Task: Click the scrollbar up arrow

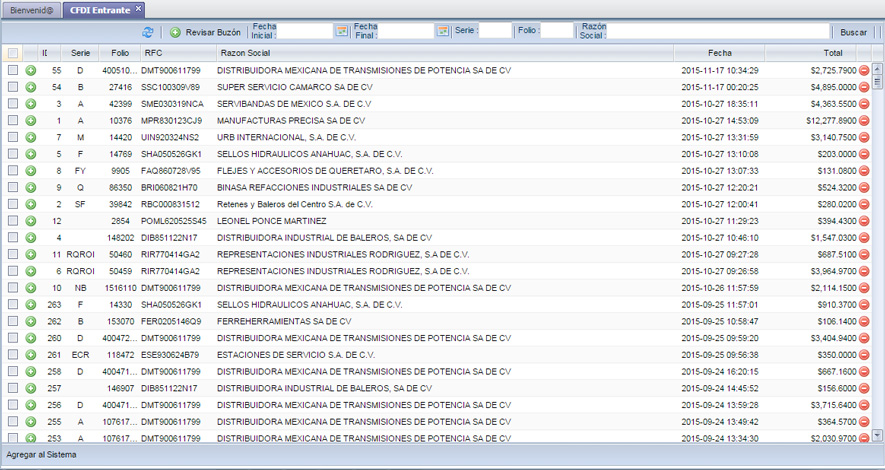Action: click(x=877, y=69)
